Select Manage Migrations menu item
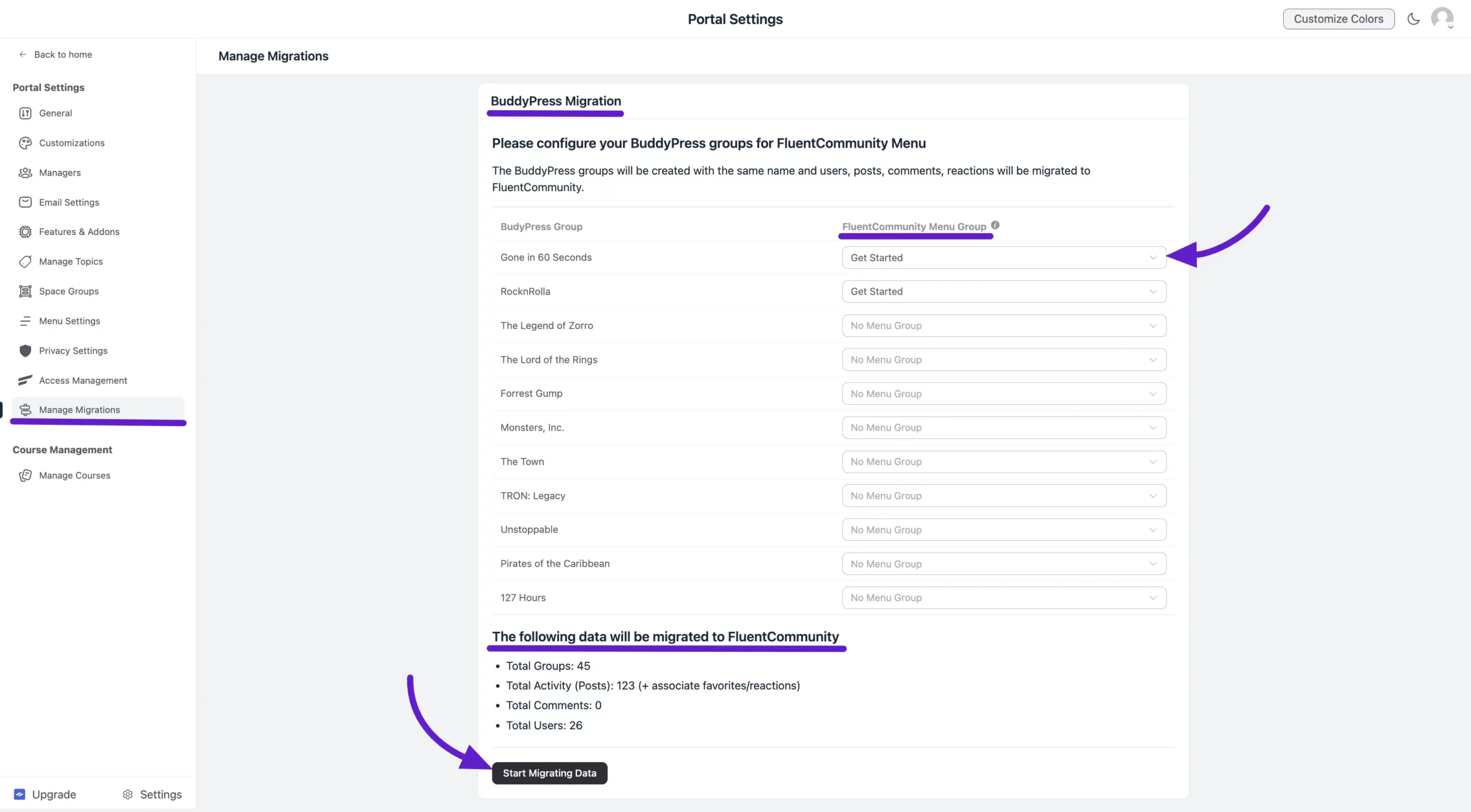 98,410
